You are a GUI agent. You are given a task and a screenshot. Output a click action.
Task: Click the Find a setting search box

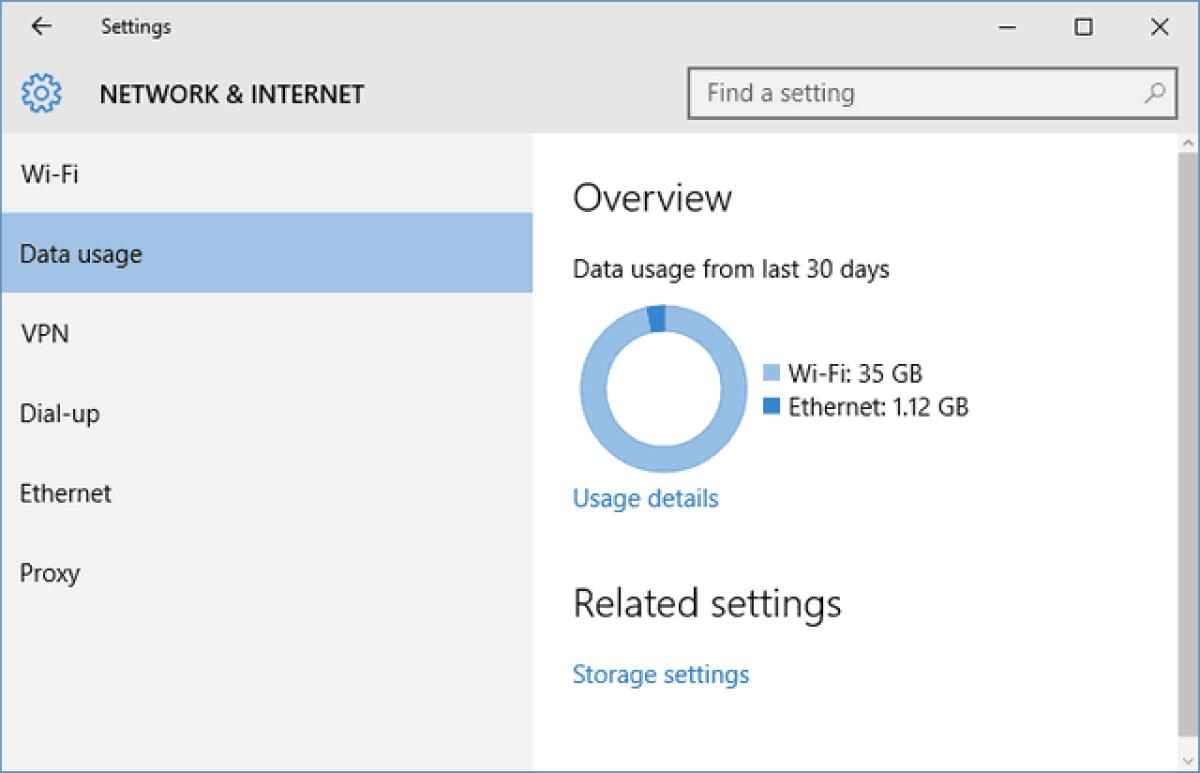pos(900,92)
